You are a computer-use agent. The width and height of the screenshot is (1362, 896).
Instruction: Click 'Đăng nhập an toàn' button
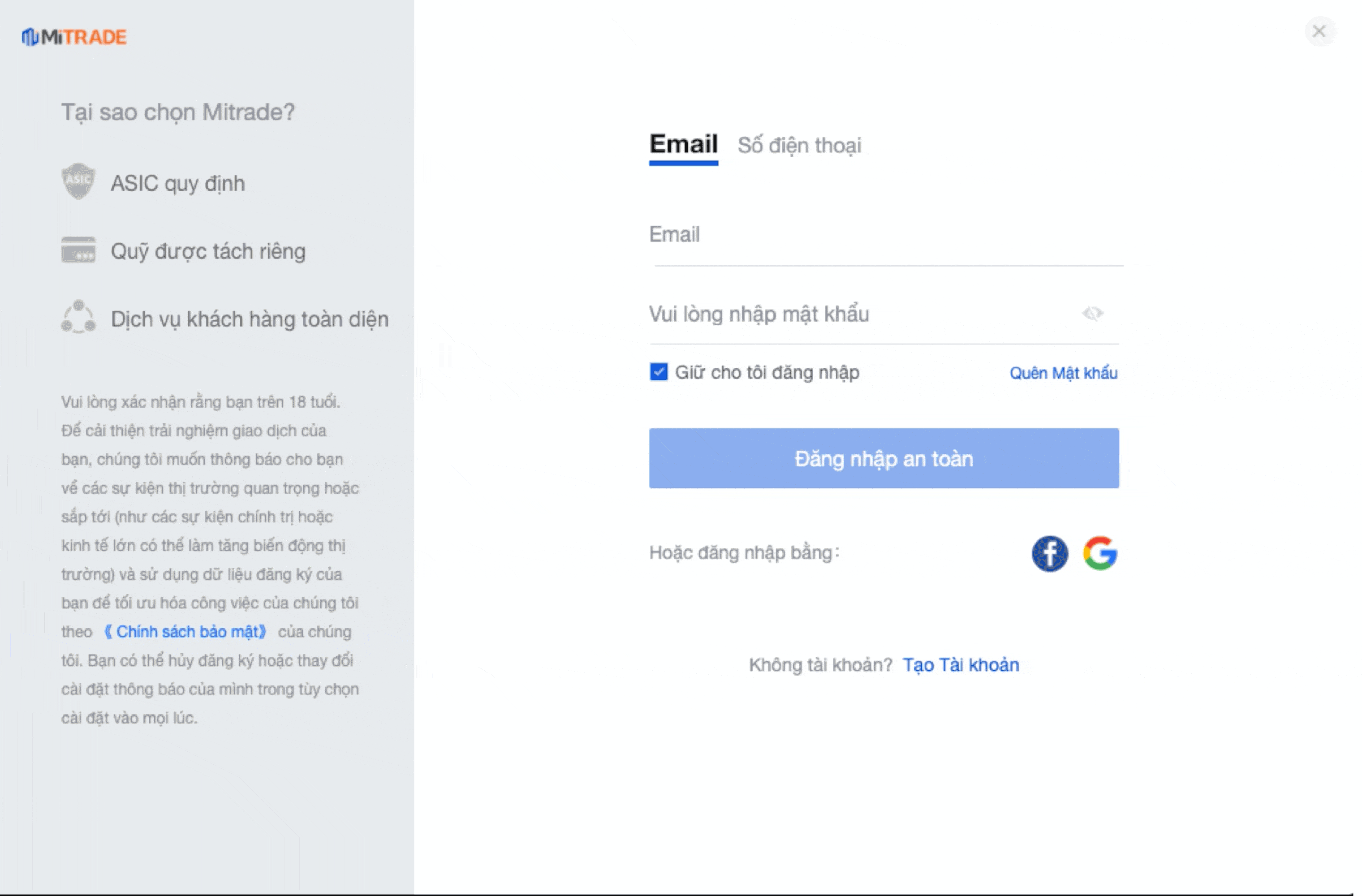point(884,458)
